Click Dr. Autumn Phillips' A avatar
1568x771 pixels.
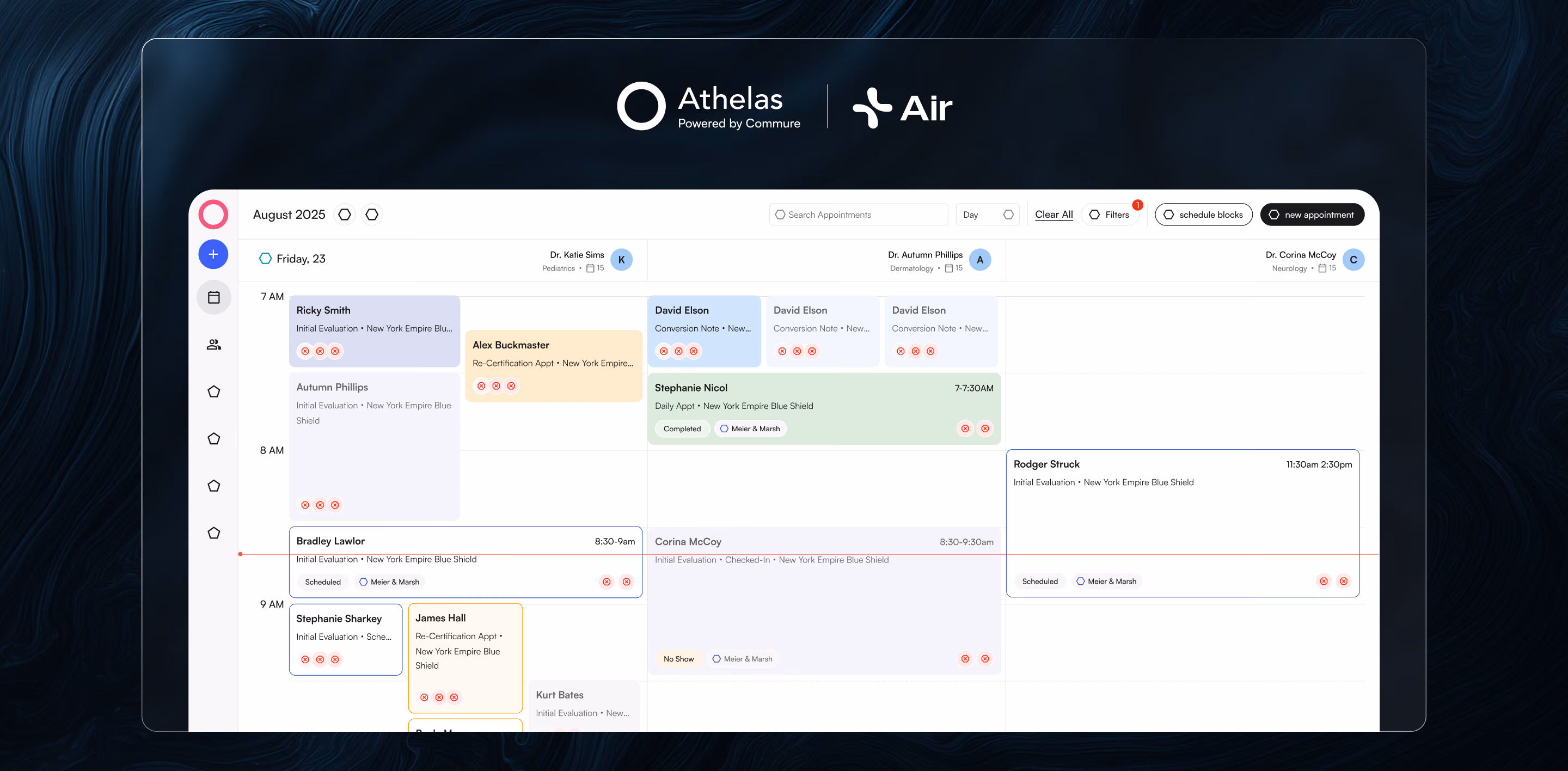[x=980, y=260]
